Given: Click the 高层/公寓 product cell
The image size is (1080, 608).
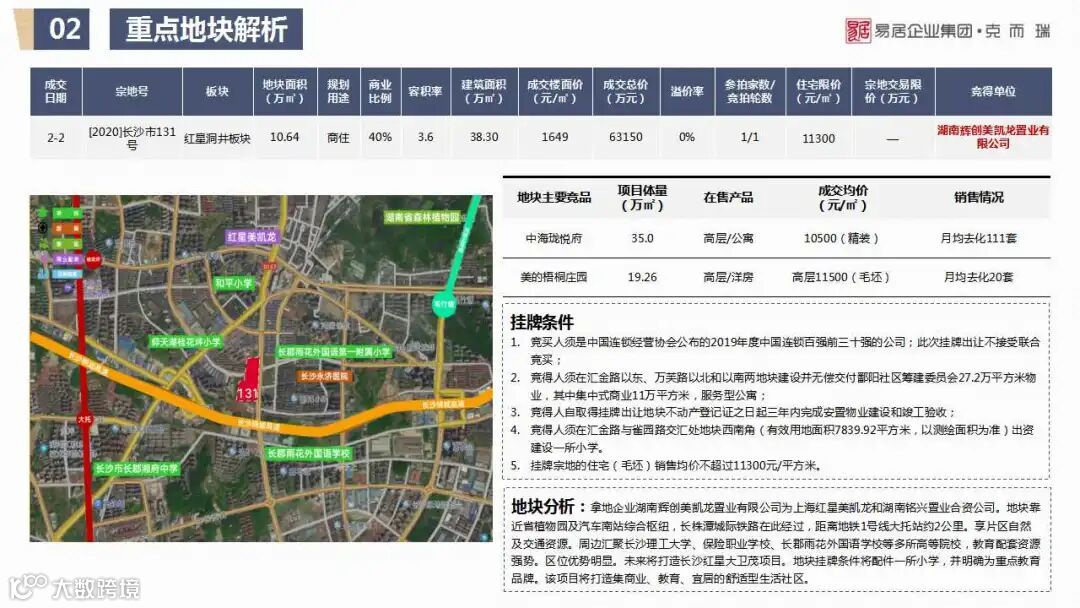Looking at the screenshot, I should click(x=728, y=238).
